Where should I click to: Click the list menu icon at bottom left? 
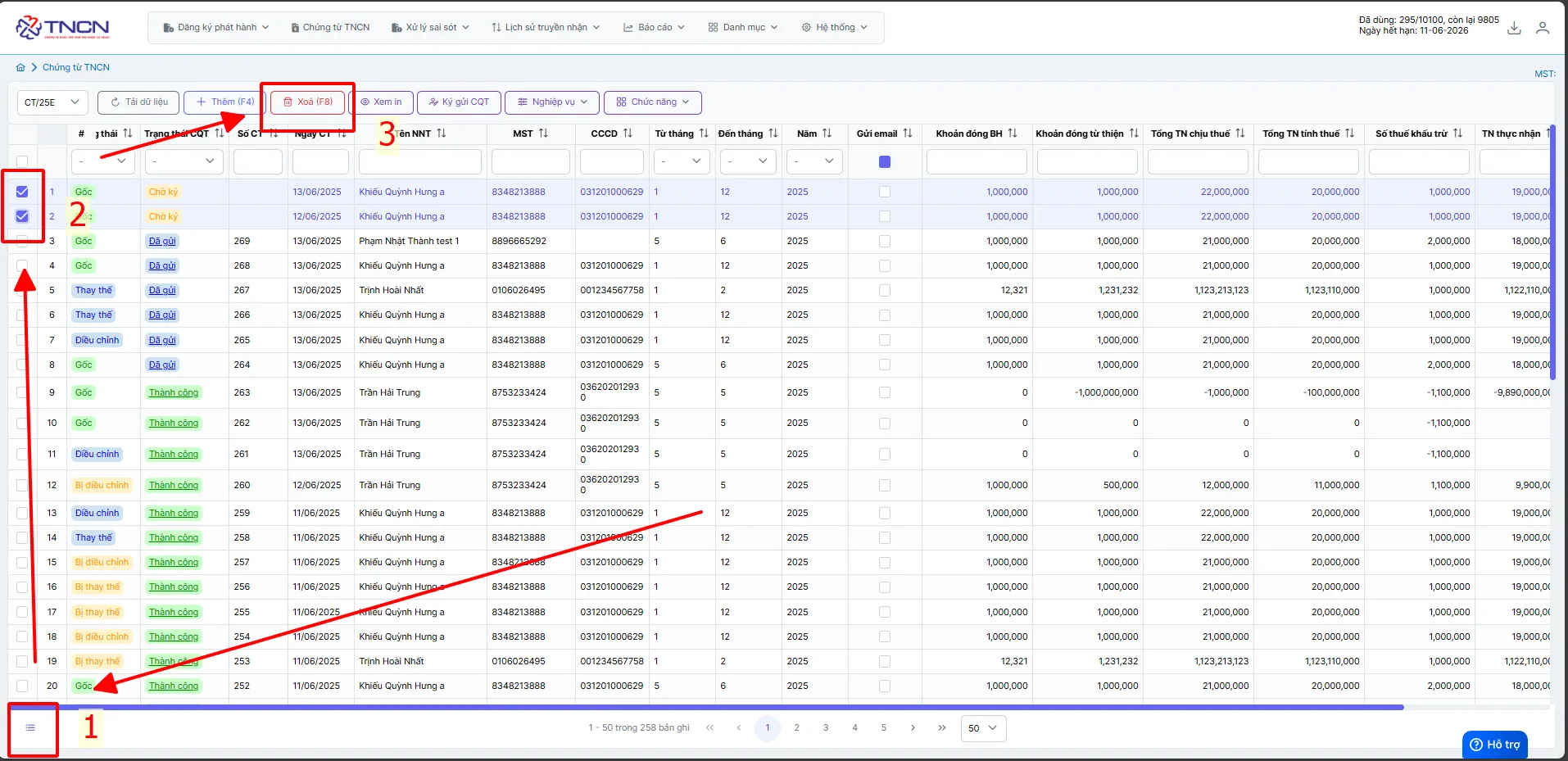click(30, 727)
